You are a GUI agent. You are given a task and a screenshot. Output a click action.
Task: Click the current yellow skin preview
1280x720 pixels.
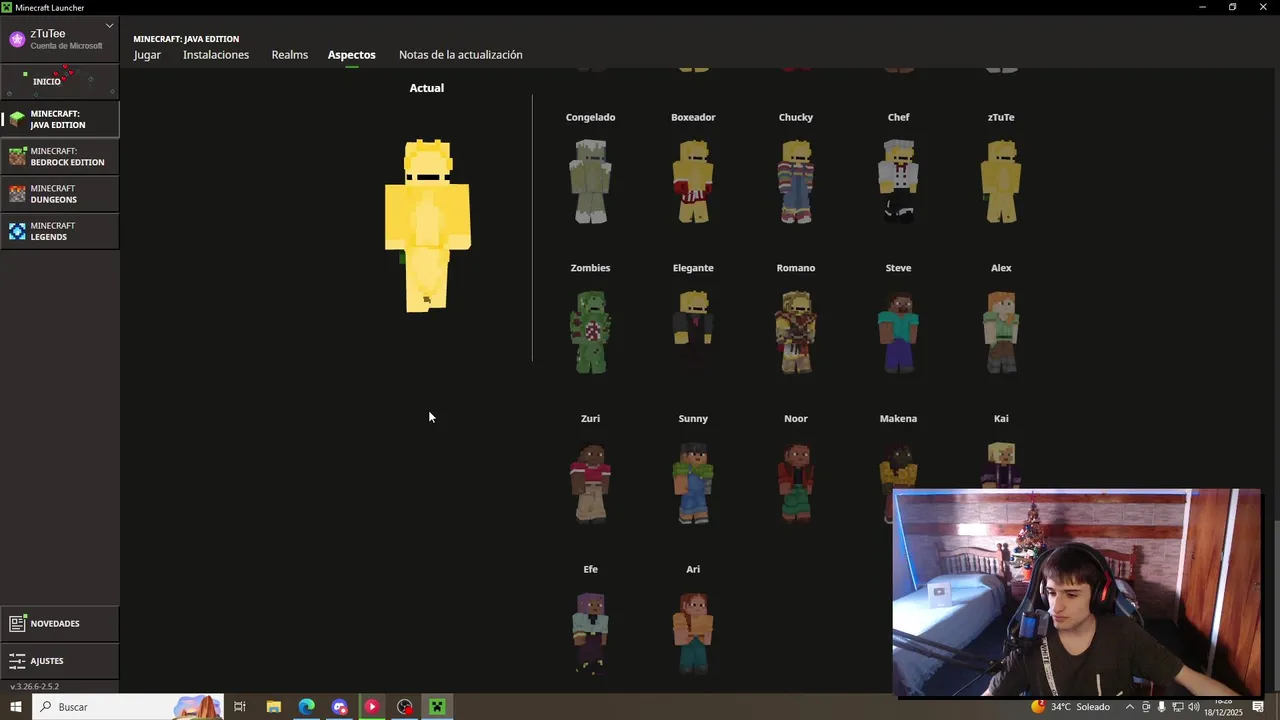point(427,226)
